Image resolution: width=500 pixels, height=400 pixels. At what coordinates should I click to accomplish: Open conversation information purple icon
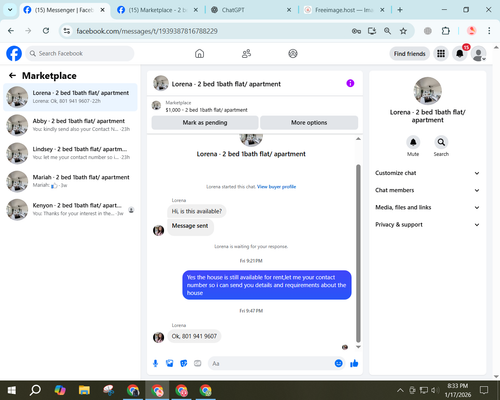[x=350, y=83]
